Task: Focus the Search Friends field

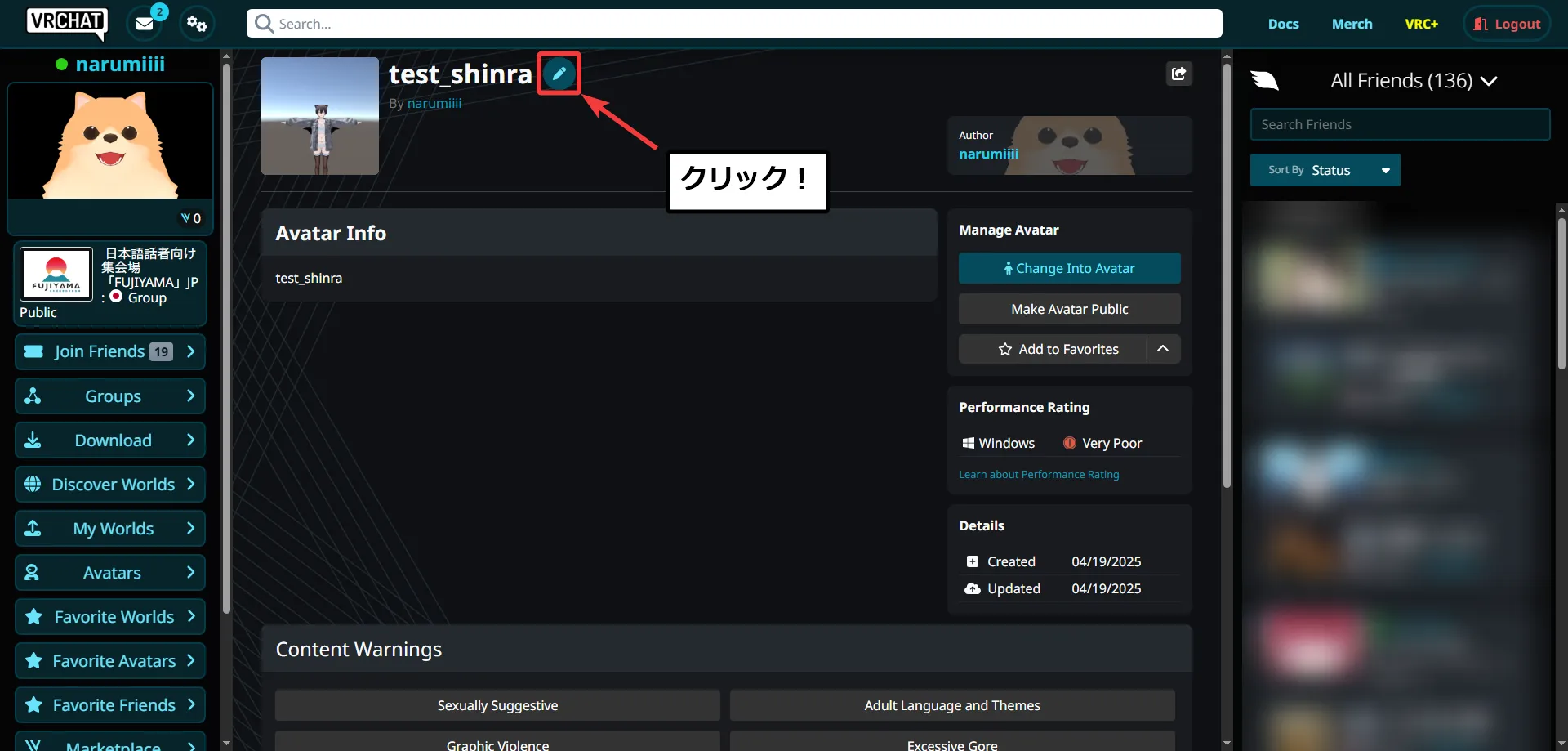Action: pyautogui.click(x=1400, y=124)
